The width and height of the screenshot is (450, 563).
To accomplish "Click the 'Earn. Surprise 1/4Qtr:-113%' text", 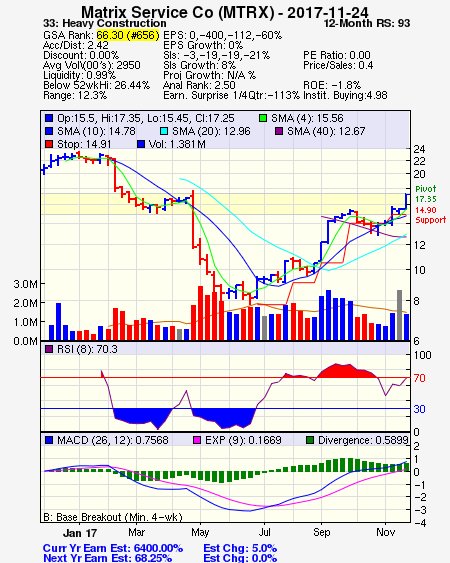I will tap(231, 96).
